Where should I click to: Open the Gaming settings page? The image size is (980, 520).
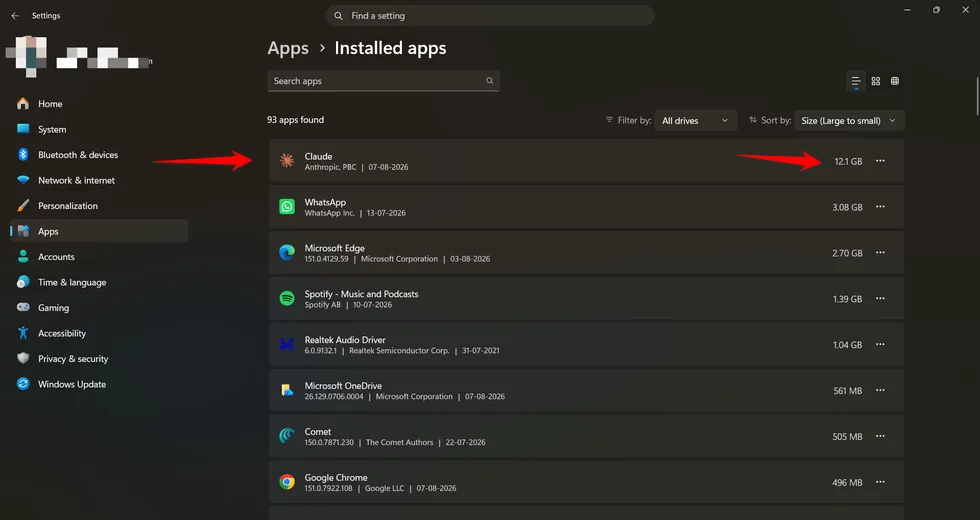(99, 308)
